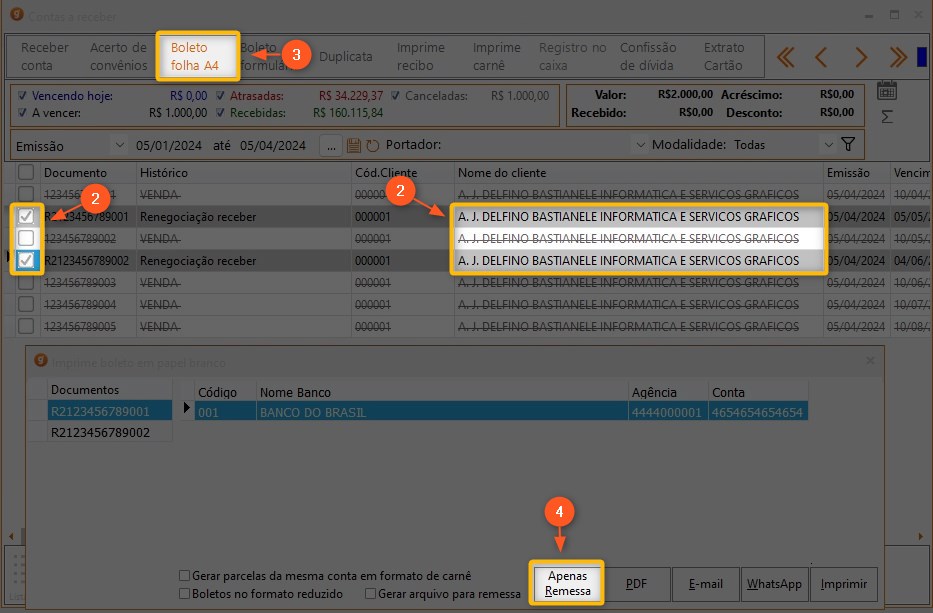Select document R2123456789002 in Documentos list
The image size is (933, 613).
click(x=100, y=432)
